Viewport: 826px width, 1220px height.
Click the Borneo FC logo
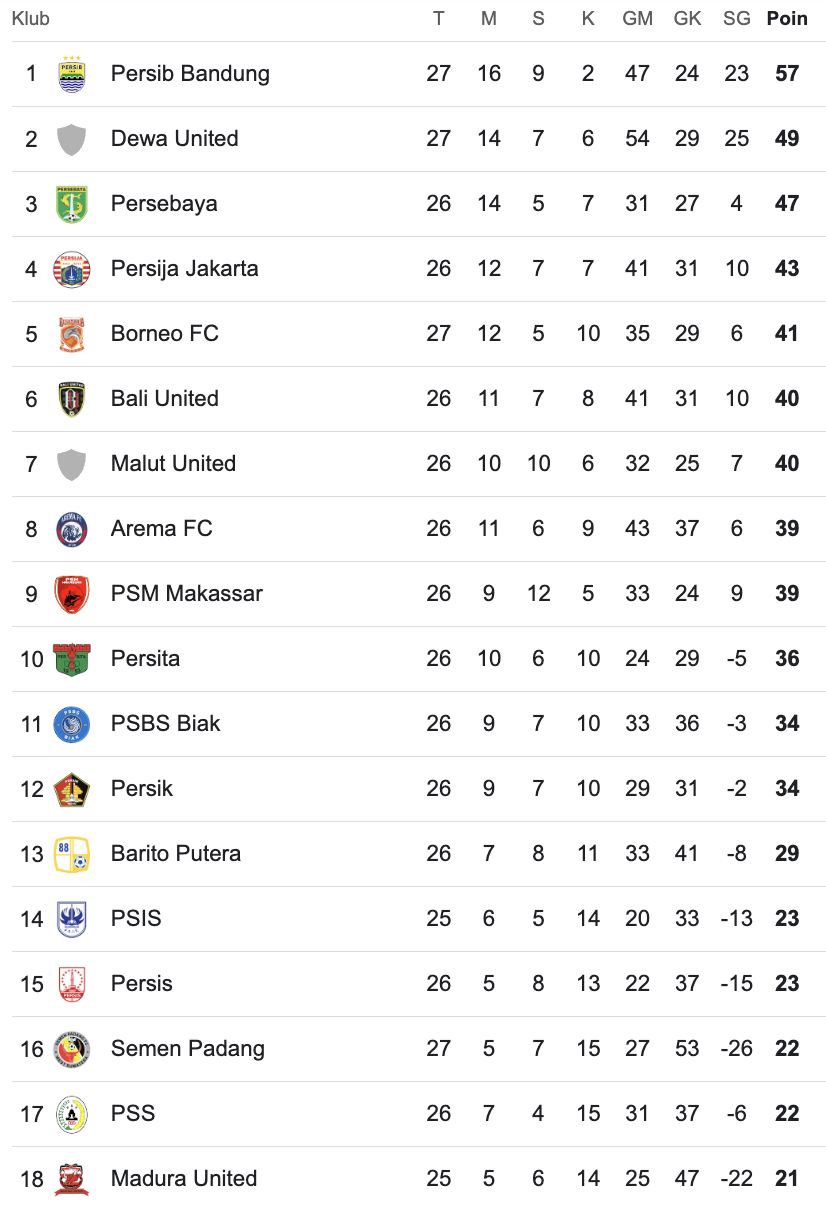click(x=71, y=334)
